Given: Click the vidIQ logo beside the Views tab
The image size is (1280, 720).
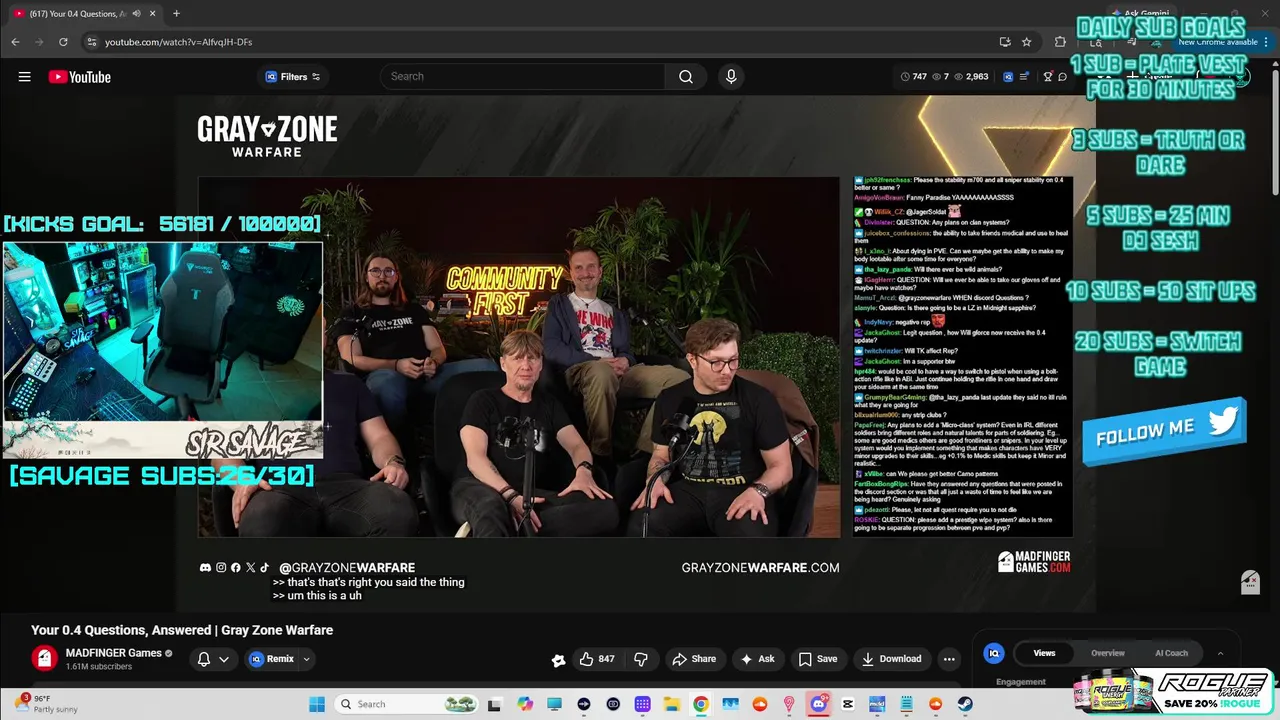Looking at the screenshot, I should click(994, 653).
